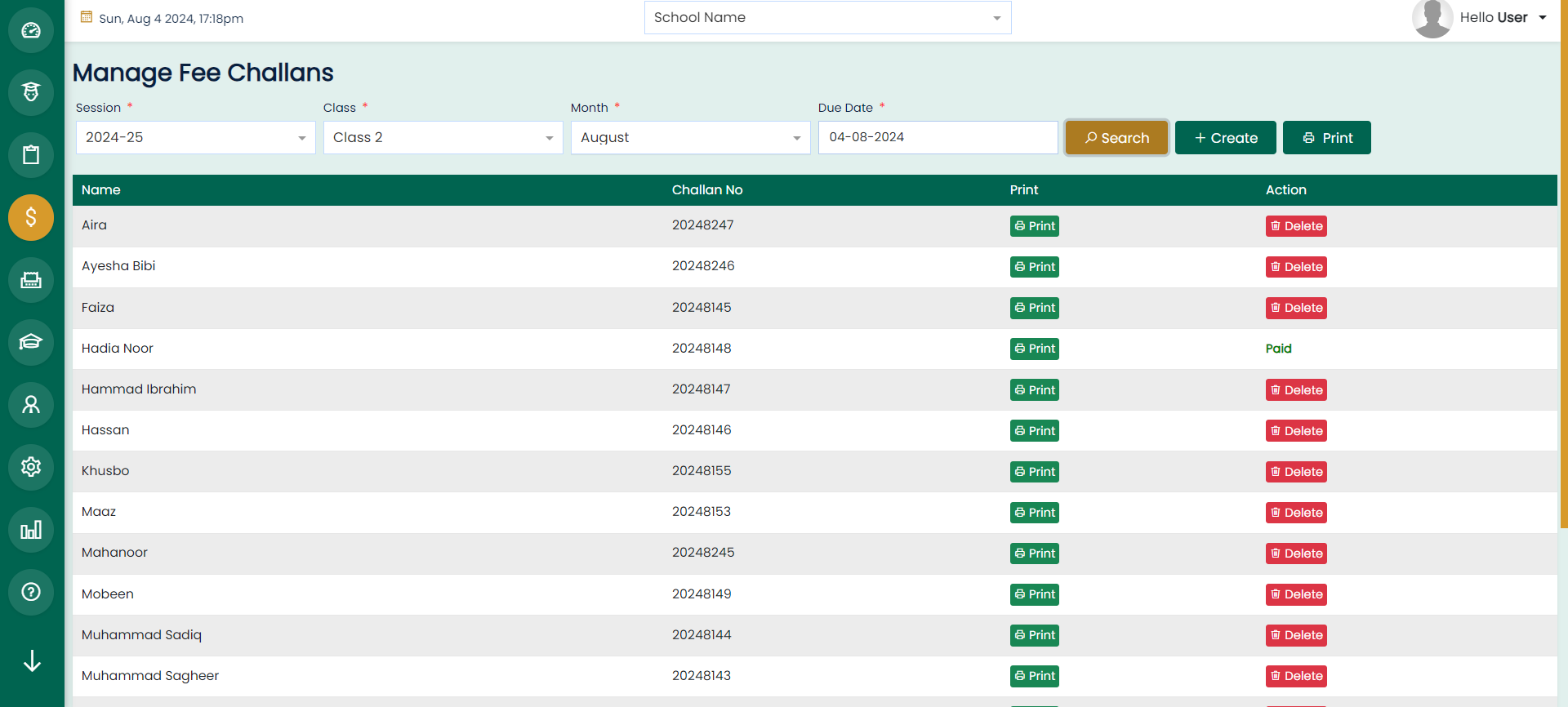Delete Khusbo's challan
This screenshot has width=1568, height=707.
coord(1296,472)
